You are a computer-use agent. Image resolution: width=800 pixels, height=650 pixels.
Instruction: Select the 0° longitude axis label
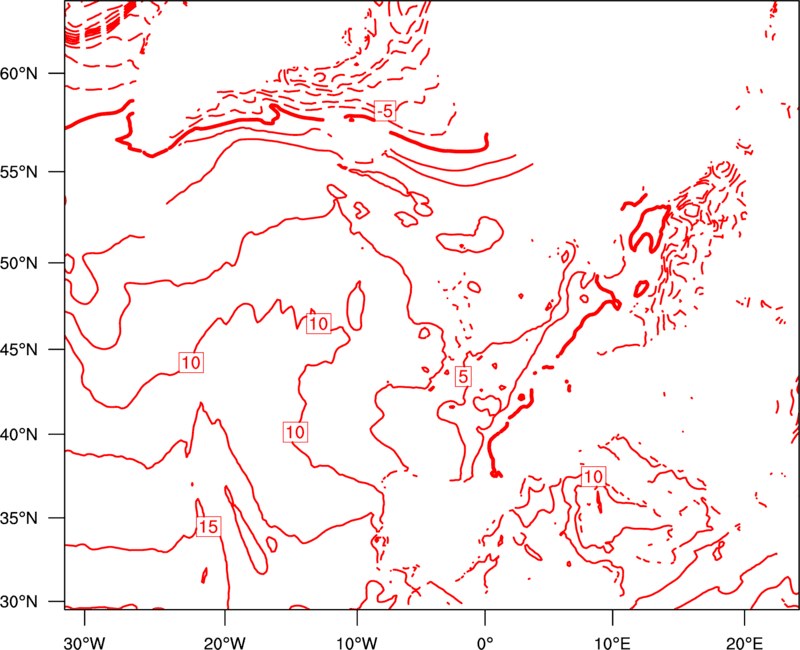point(485,643)
